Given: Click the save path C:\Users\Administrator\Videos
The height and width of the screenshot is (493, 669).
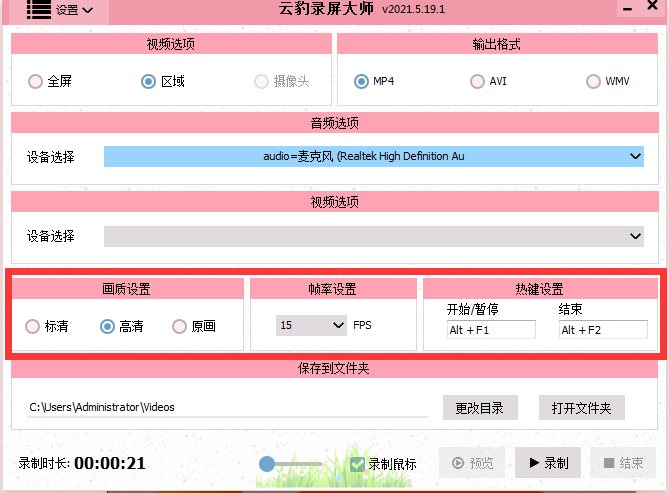Looking at the screenshot, I should 102,407.
